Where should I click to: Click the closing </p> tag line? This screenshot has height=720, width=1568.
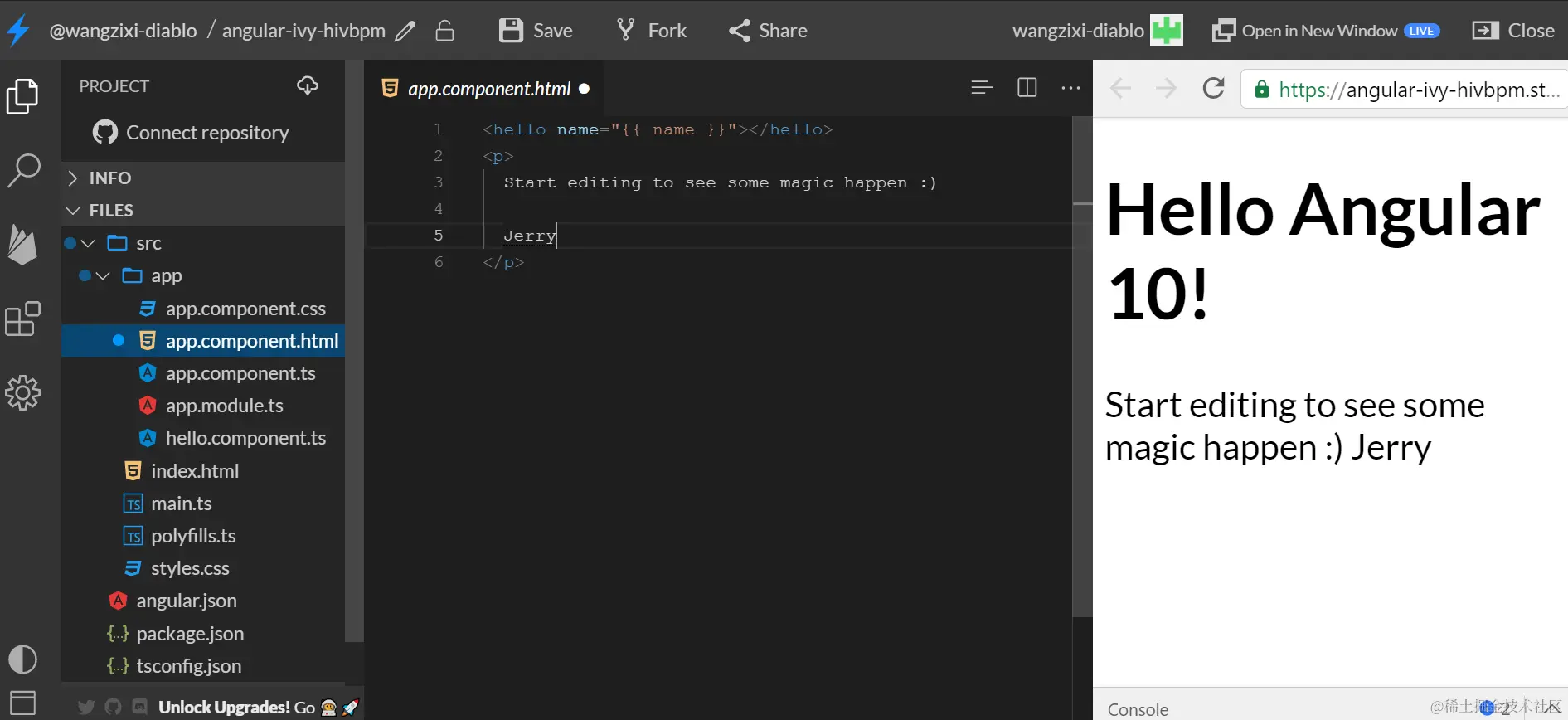pos(503,262)
